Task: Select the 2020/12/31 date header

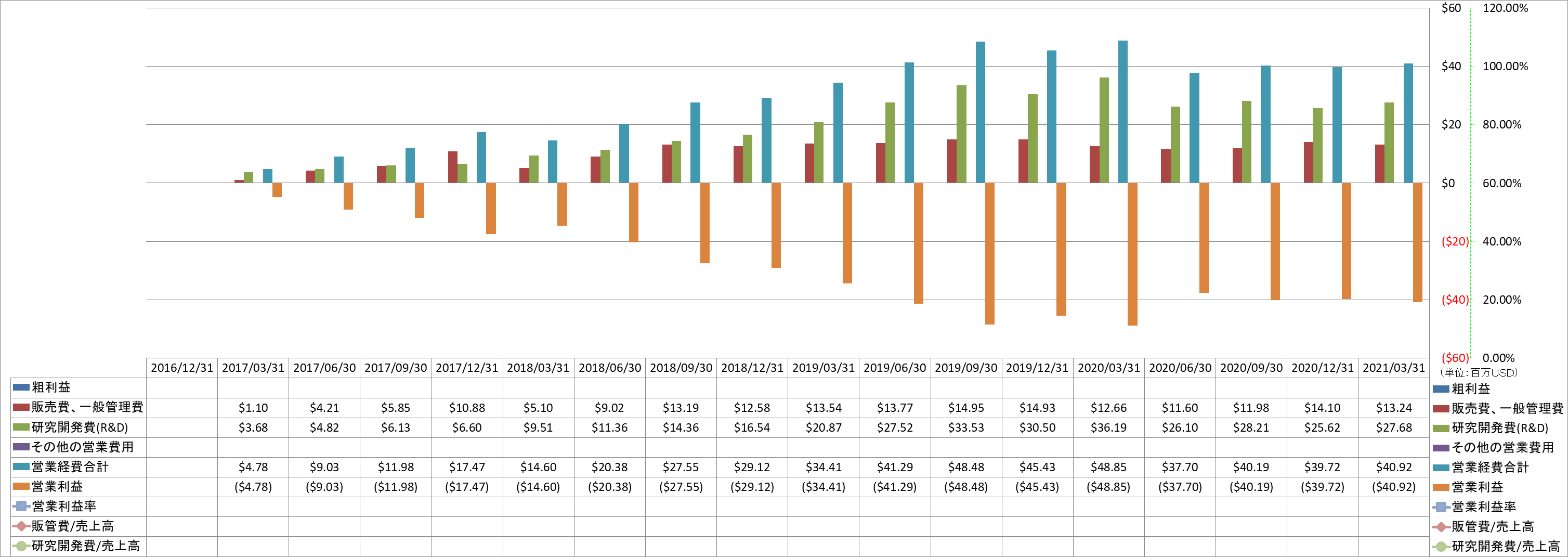Action: (1322, 368)
